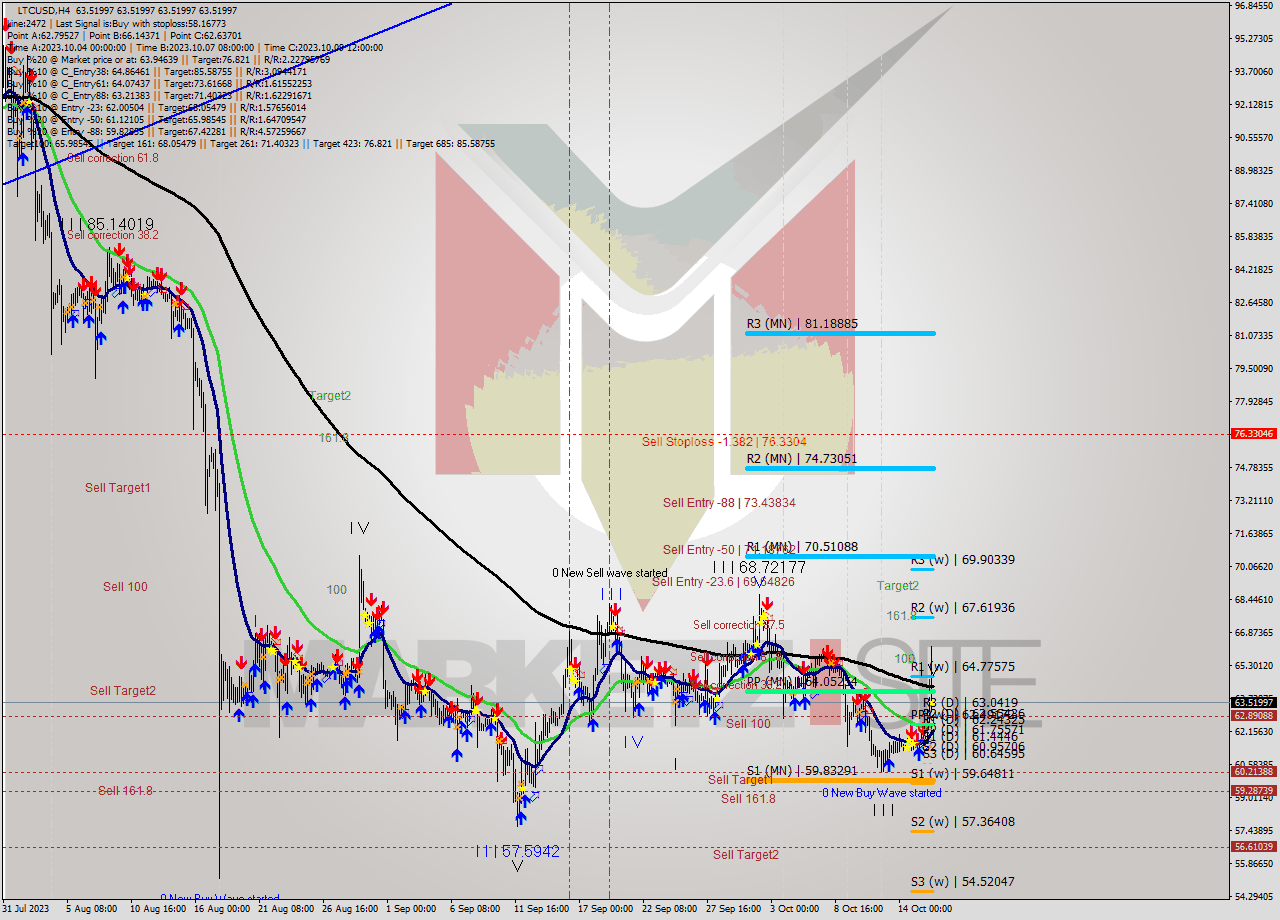Viewport: 1280px width, 920px height.
Task: Click the 'Sell Entry -88 | 73.43834' label
Action: pos(729,503)
